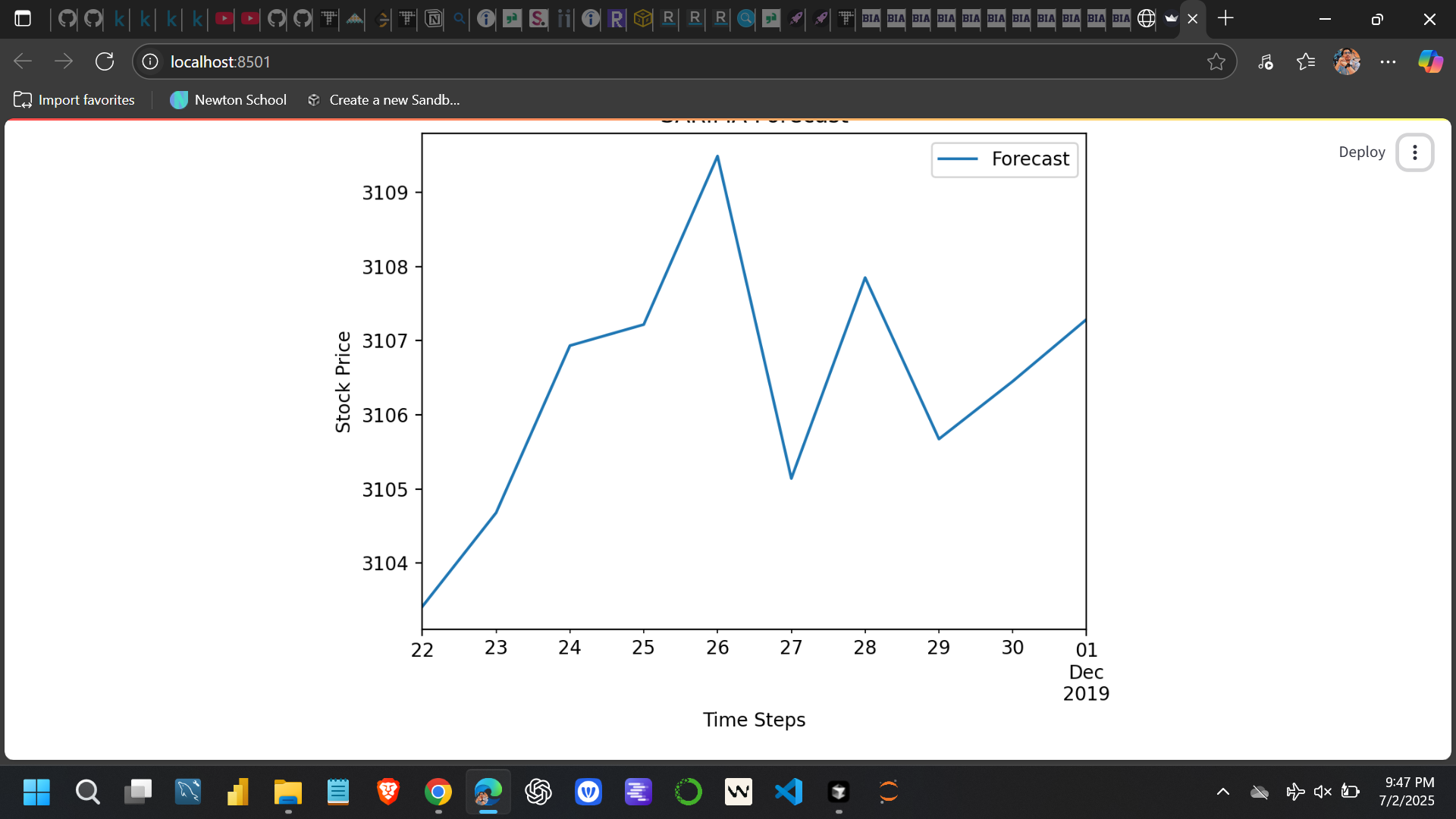The image size is (1456, 819).
Task: Launch Visual Studio Code from the taskbar
Action: 789,792
